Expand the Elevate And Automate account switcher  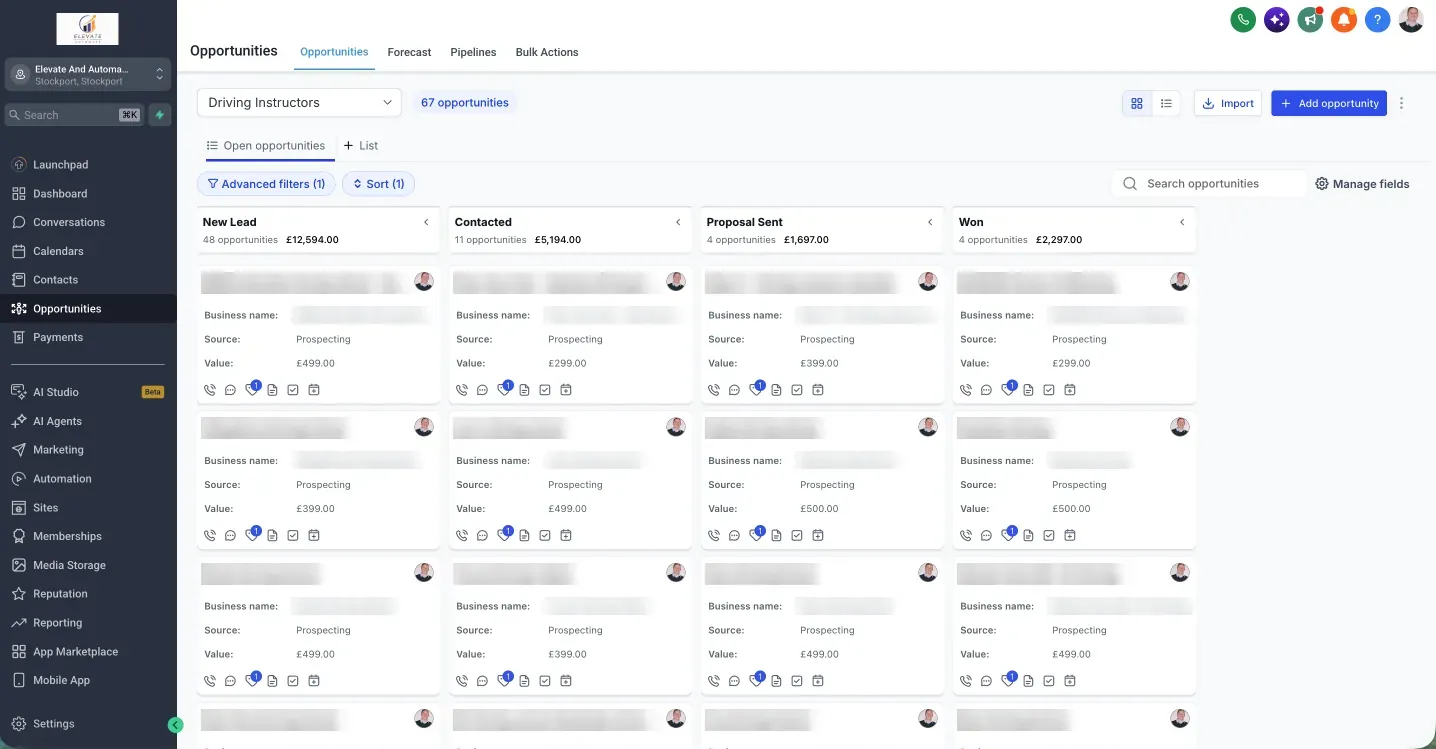(88, 75)
